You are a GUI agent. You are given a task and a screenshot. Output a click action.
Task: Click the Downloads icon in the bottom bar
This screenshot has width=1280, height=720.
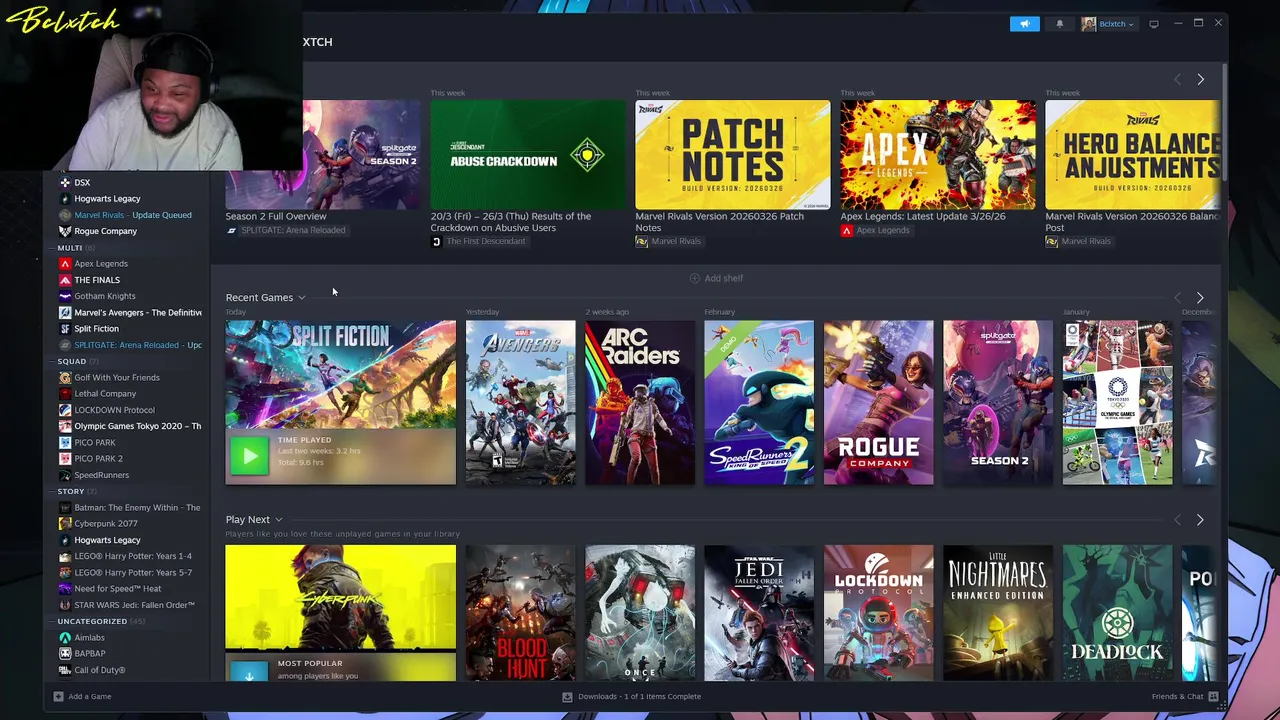(567, 696)
